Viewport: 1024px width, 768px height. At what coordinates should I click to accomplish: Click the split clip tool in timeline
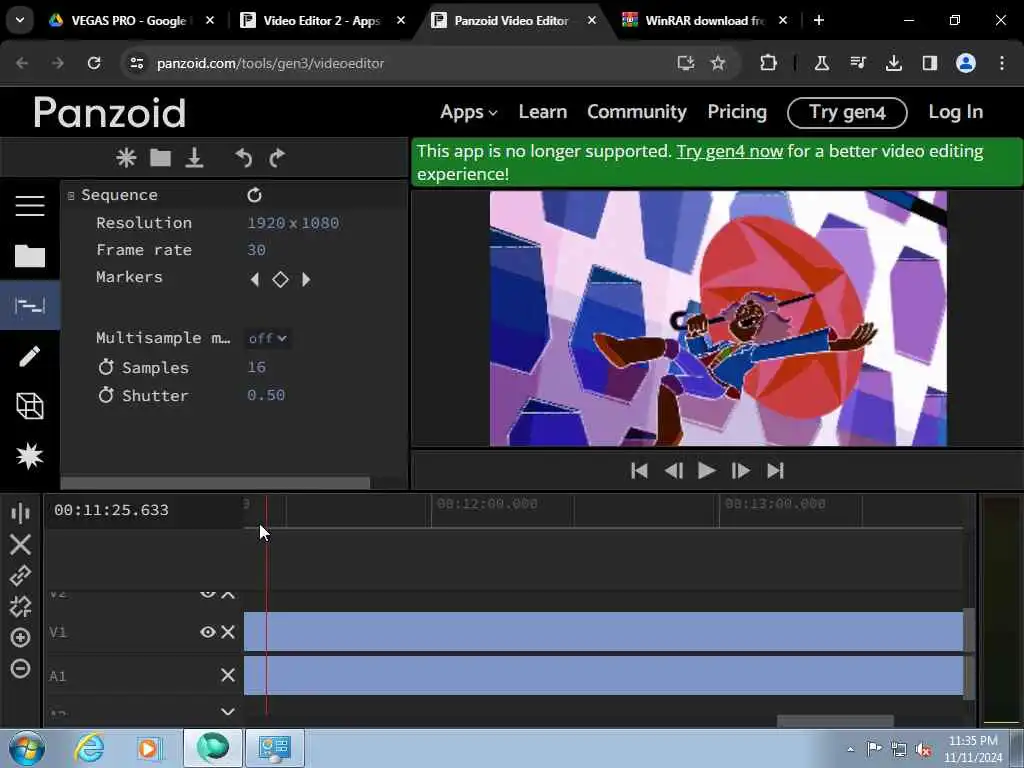20,513
